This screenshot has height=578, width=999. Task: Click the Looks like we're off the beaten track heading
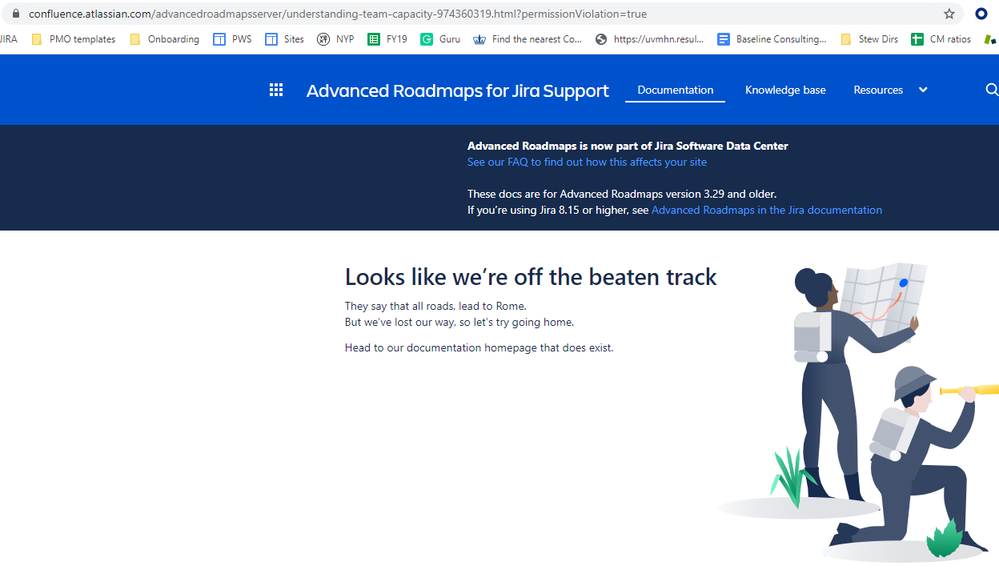531,277
